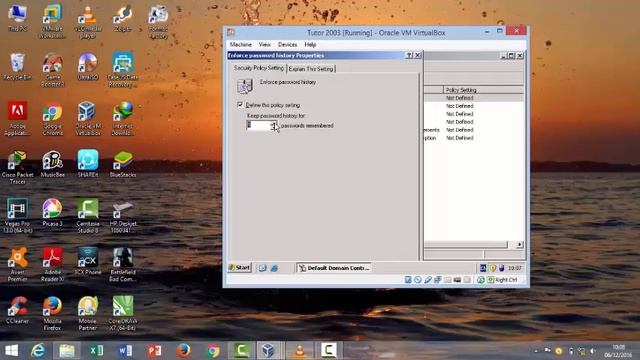Viewport: 640px width, 360px height.
Task: Switch to Security Policy Setting tab
Action: coord(258,68)
